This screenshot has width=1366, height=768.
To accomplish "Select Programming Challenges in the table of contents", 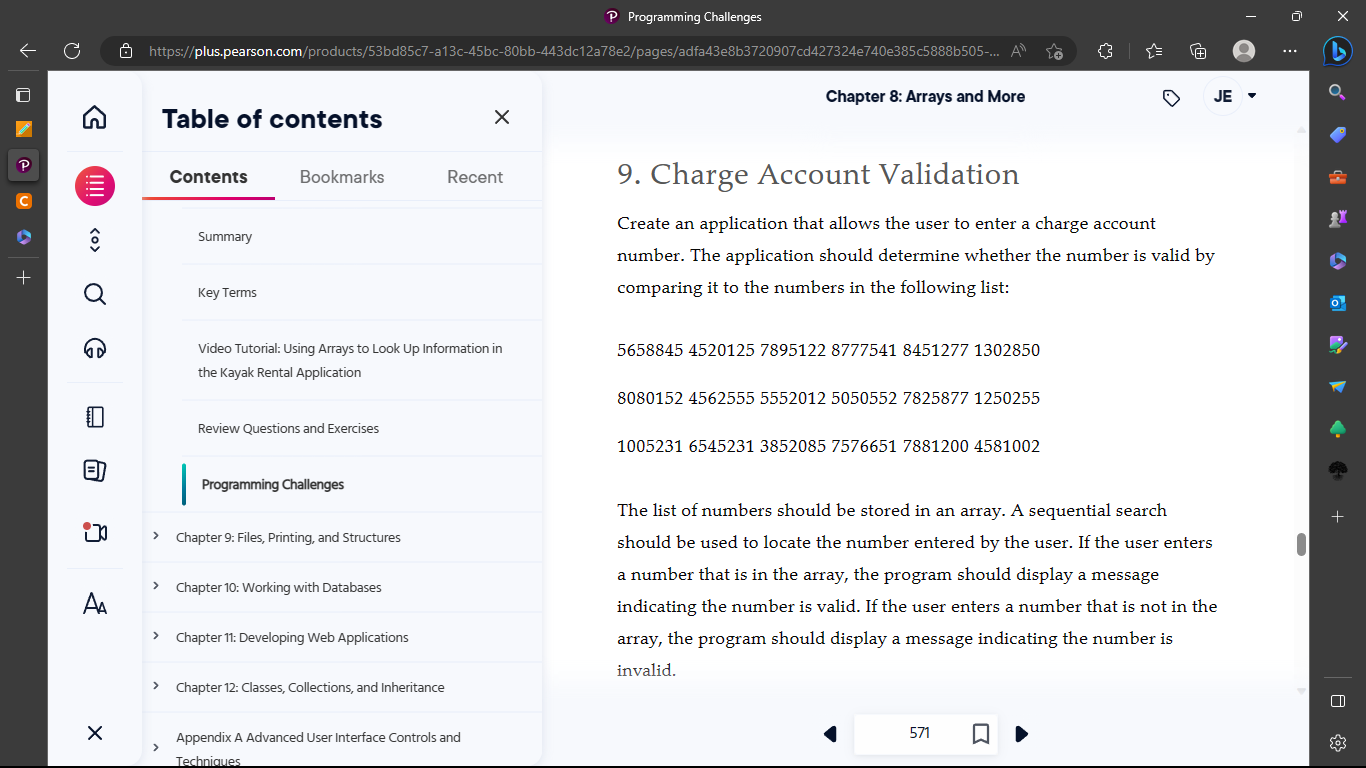I will click(x=273, y=484).
